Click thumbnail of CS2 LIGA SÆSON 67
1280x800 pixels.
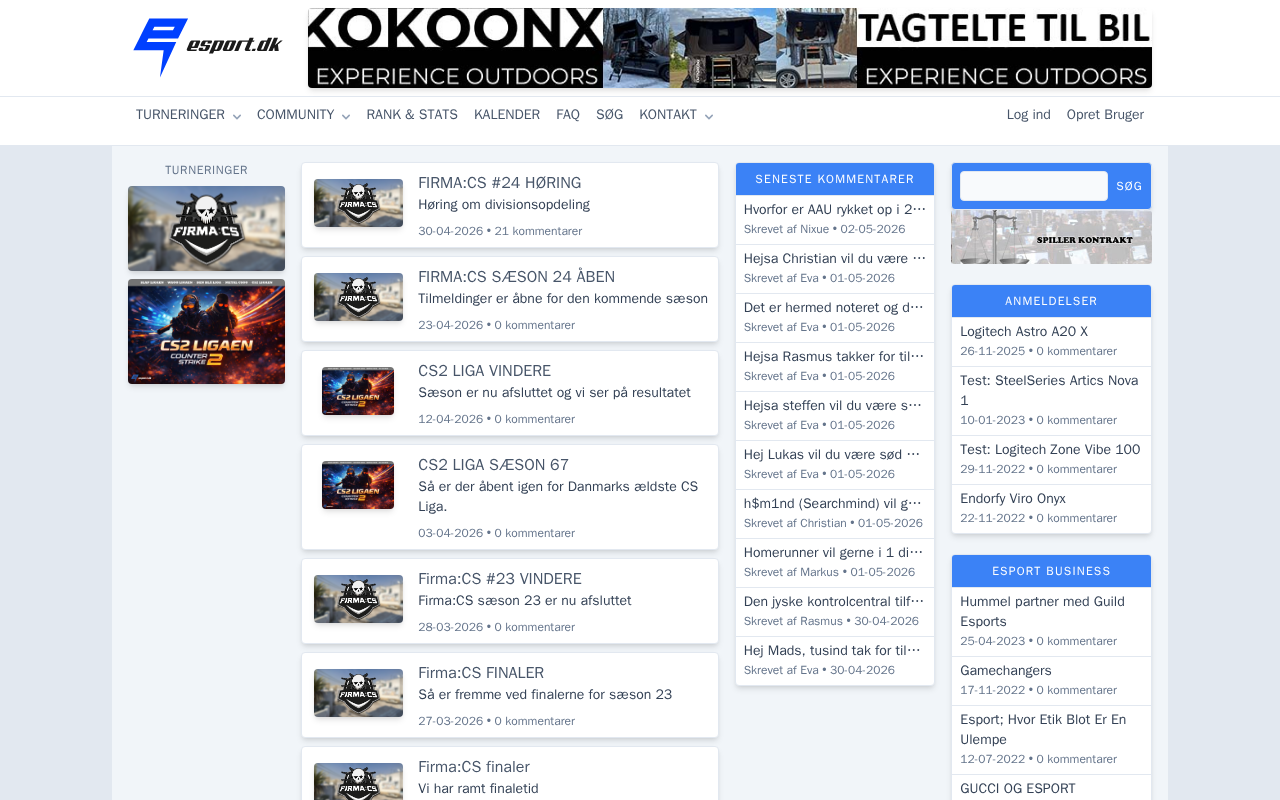[x=358, y=485]
